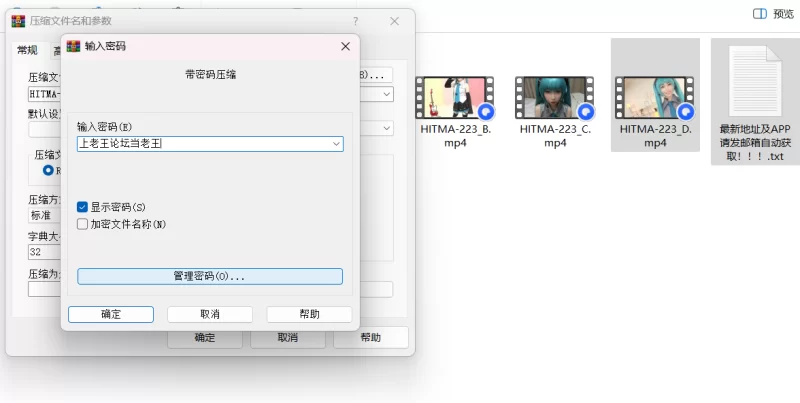Enable the 加密文件名称 checkbox
The width and height of the screenshot is (800, 403).
click(82, 224)
